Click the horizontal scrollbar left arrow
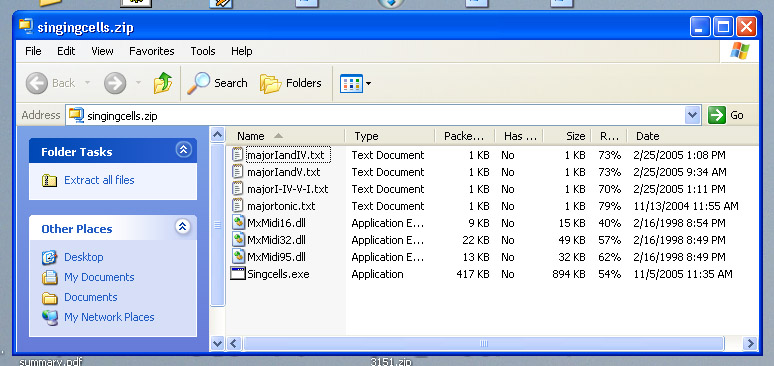The image size is (774, 366). tap(234, 343)
